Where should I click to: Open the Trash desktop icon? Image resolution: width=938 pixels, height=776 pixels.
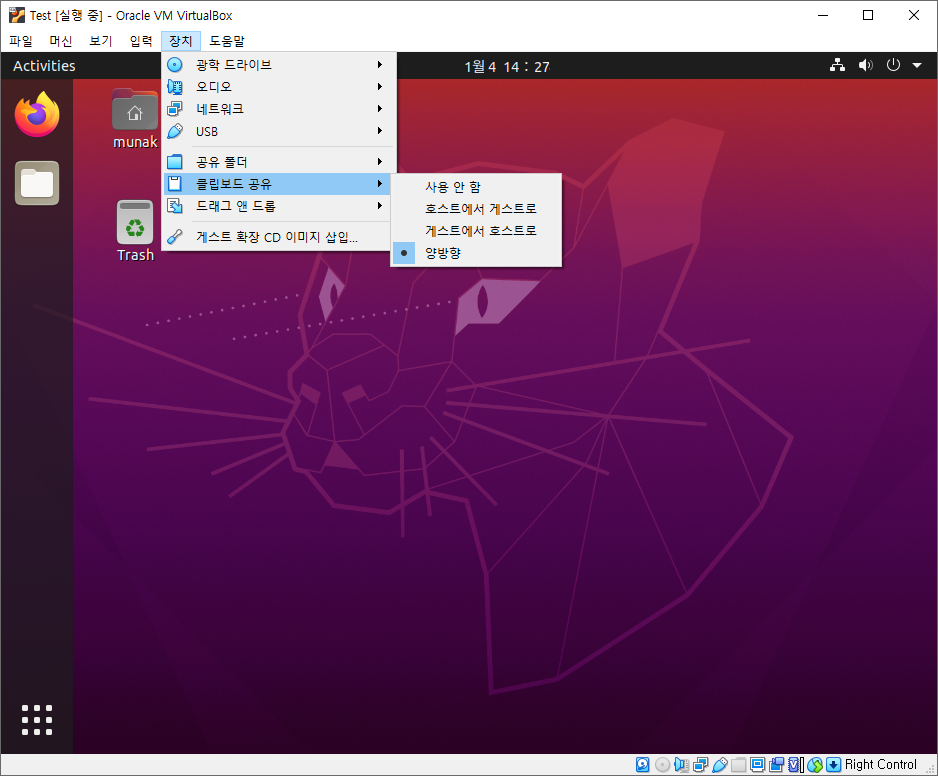135,230
